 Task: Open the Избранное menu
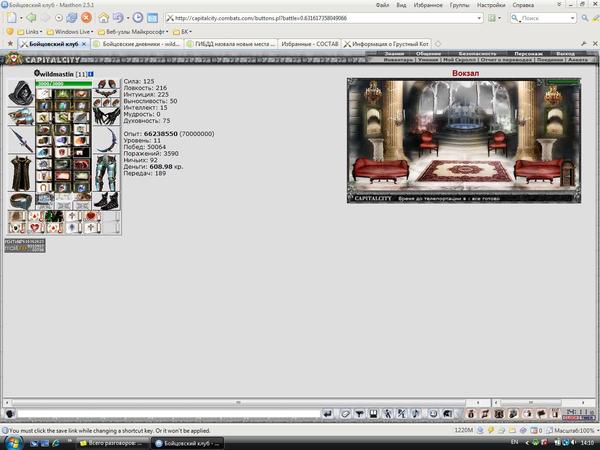428,5
